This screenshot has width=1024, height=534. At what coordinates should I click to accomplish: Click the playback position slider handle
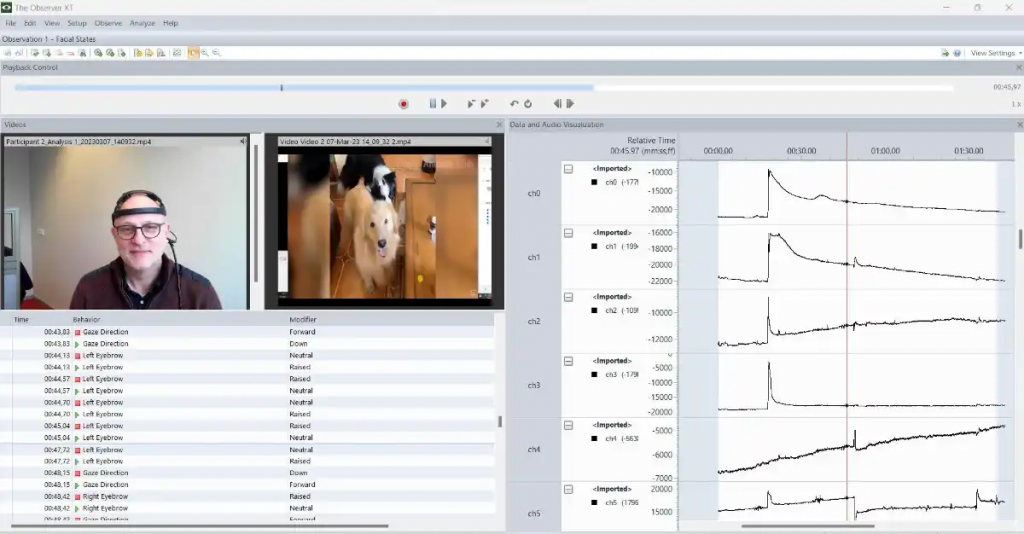(281, 87)
